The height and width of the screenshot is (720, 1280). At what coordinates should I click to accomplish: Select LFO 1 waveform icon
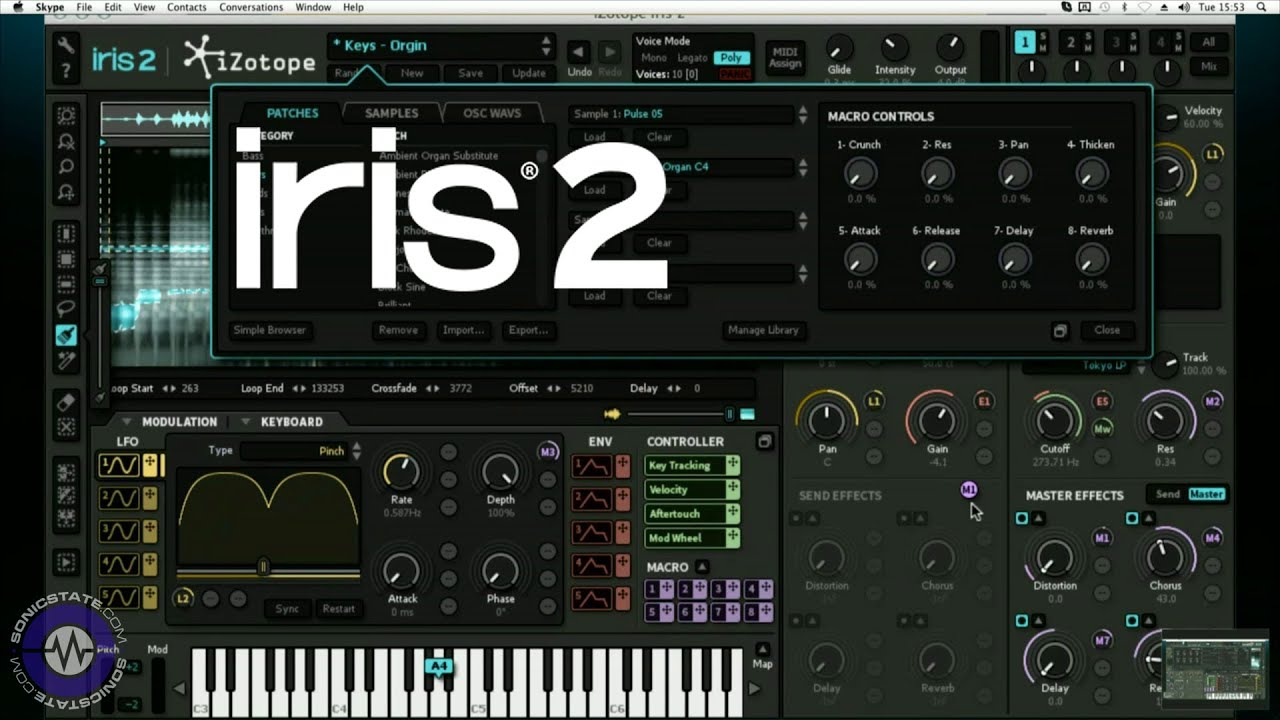(x=119, y=465)
